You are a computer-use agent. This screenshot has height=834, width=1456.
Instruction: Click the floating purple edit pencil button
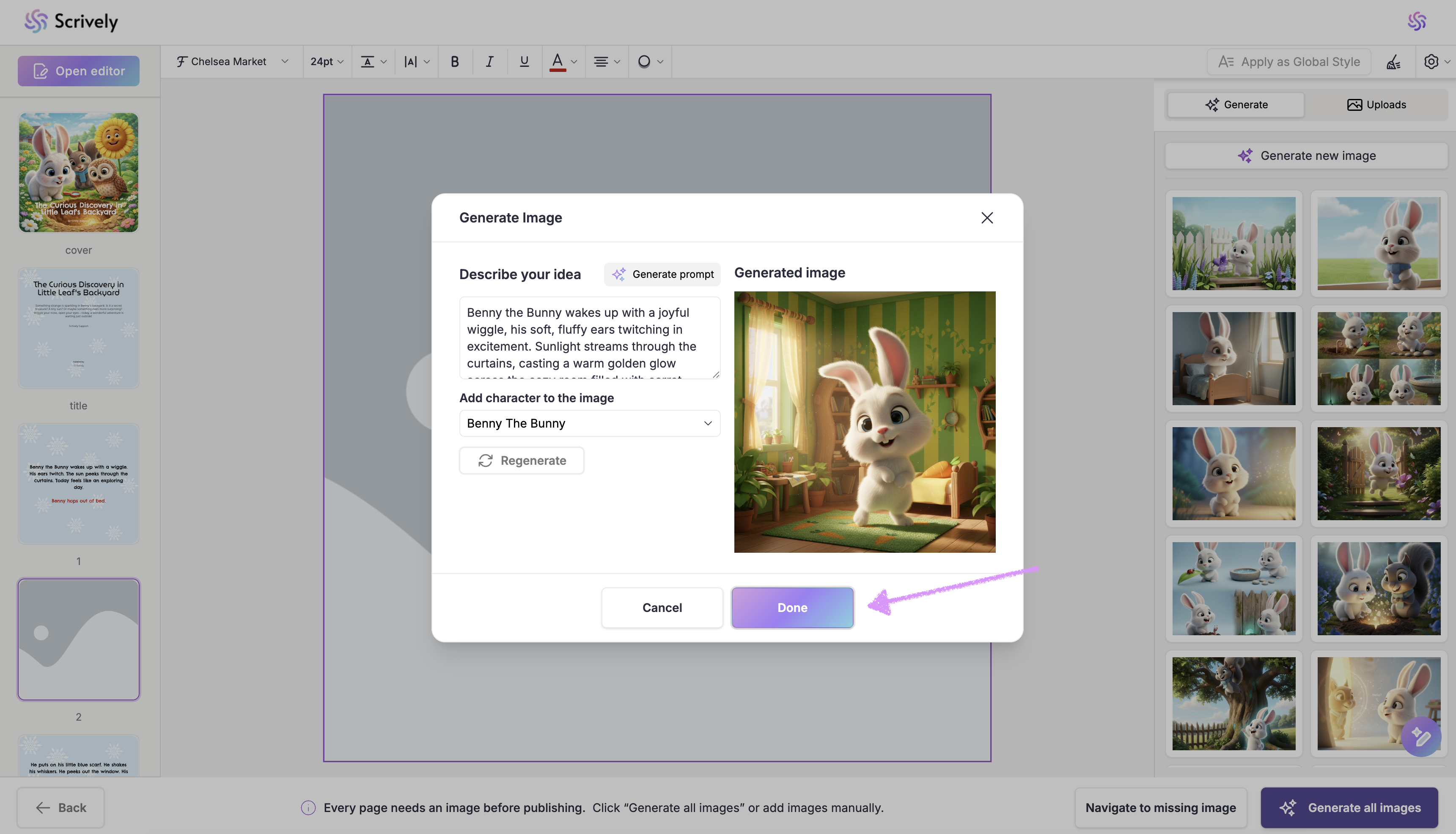point(1421,737)
